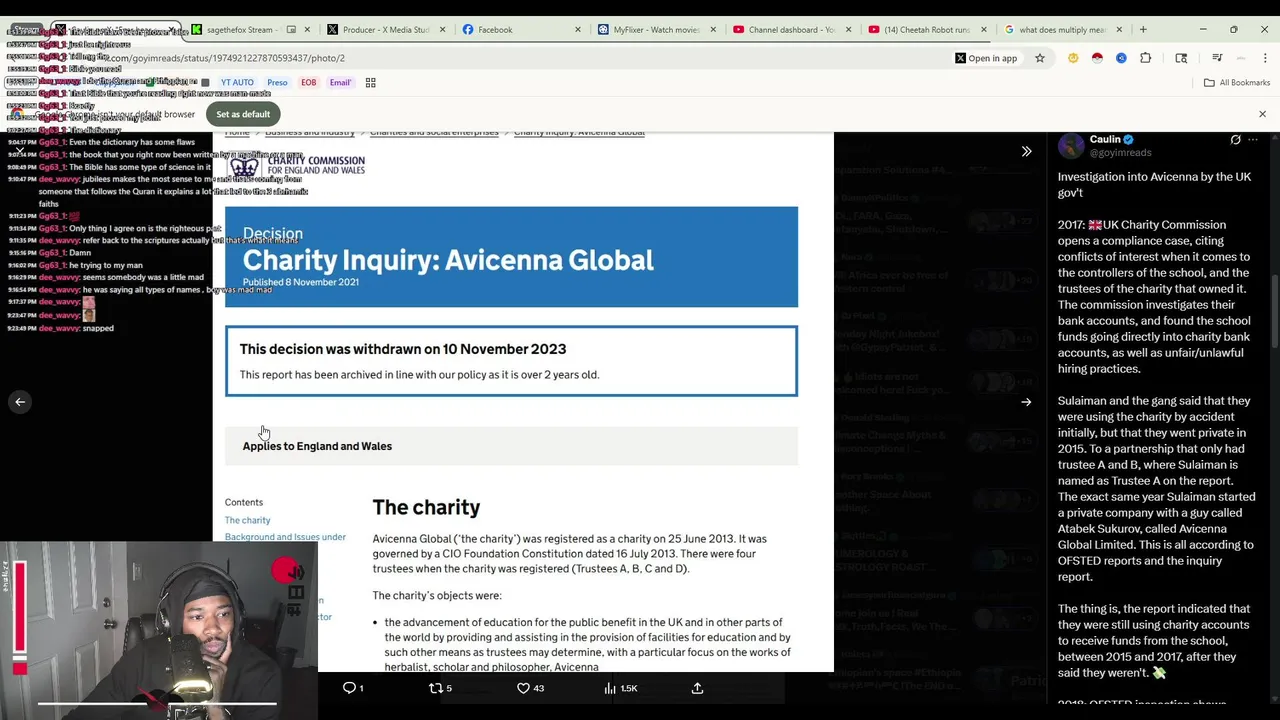Click the streamer webcam overlay
Viewport: 1280px width, 720px height.
tap(159, 630)
